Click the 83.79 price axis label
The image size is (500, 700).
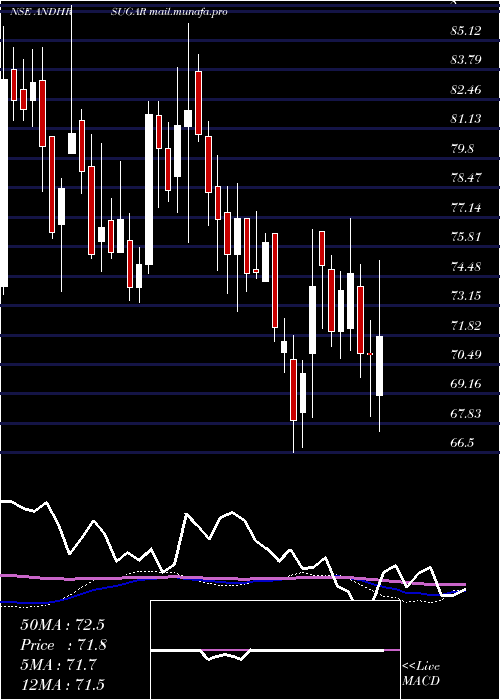click(x=467, y=60)
